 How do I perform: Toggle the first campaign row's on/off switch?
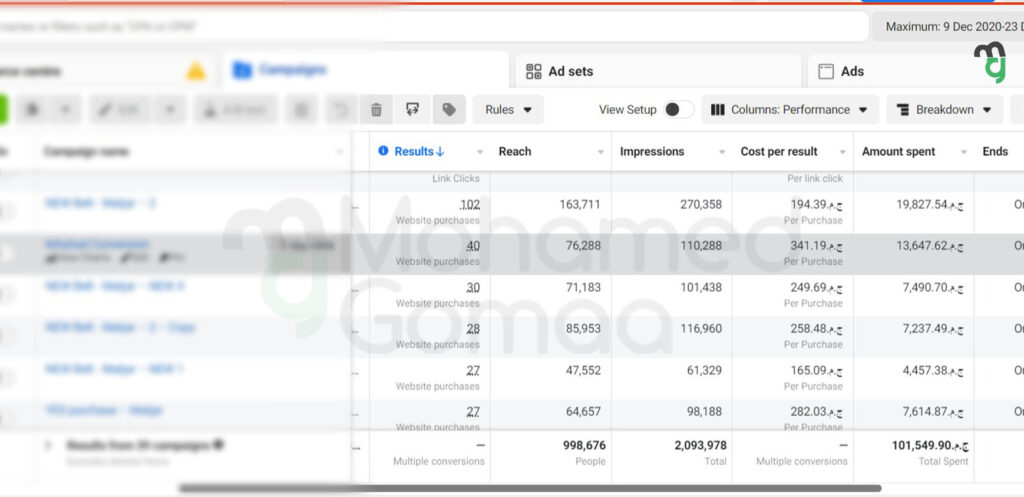pyautogui.click(x=5, y=211)
